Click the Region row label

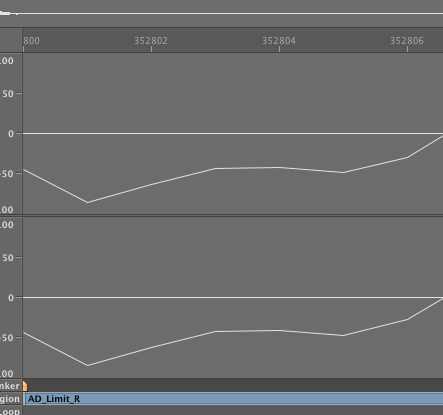point(10,399)
